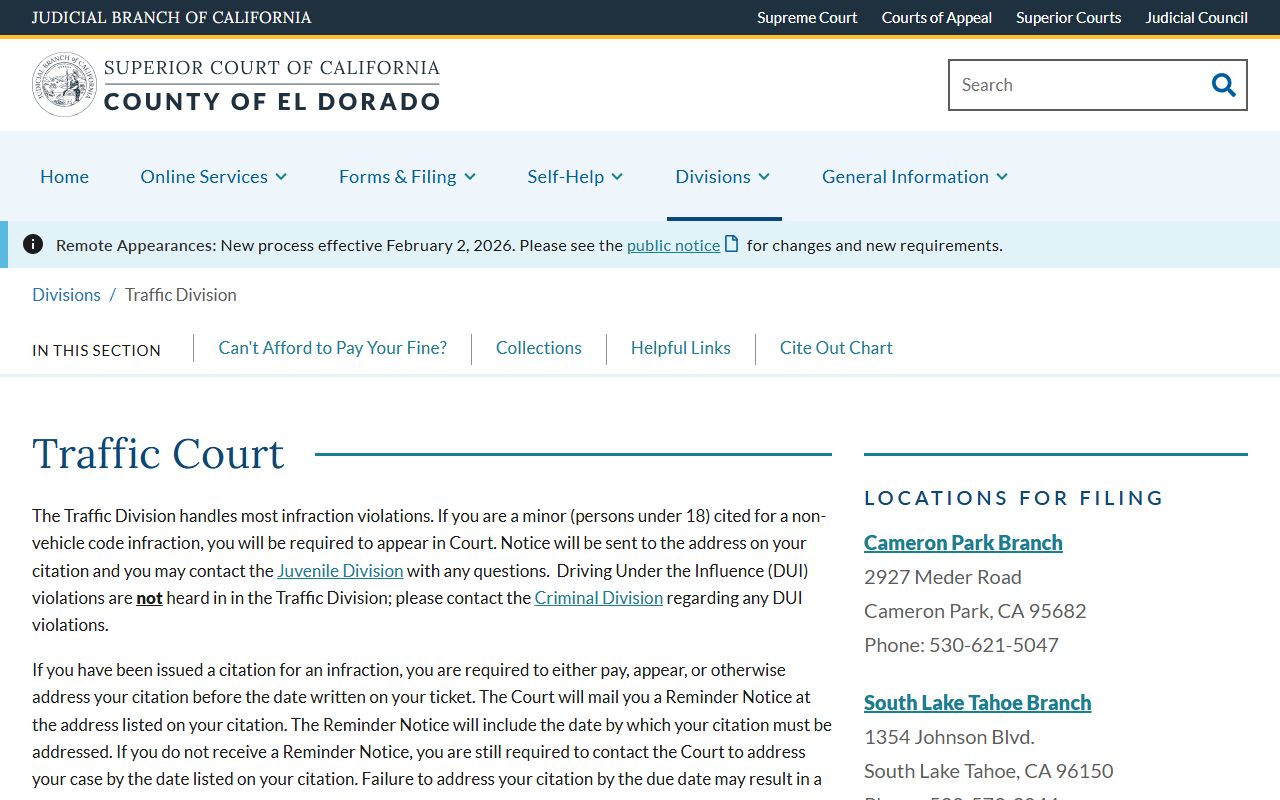Open Can't Afford to Pay Your Fine?

coord(333,347)
